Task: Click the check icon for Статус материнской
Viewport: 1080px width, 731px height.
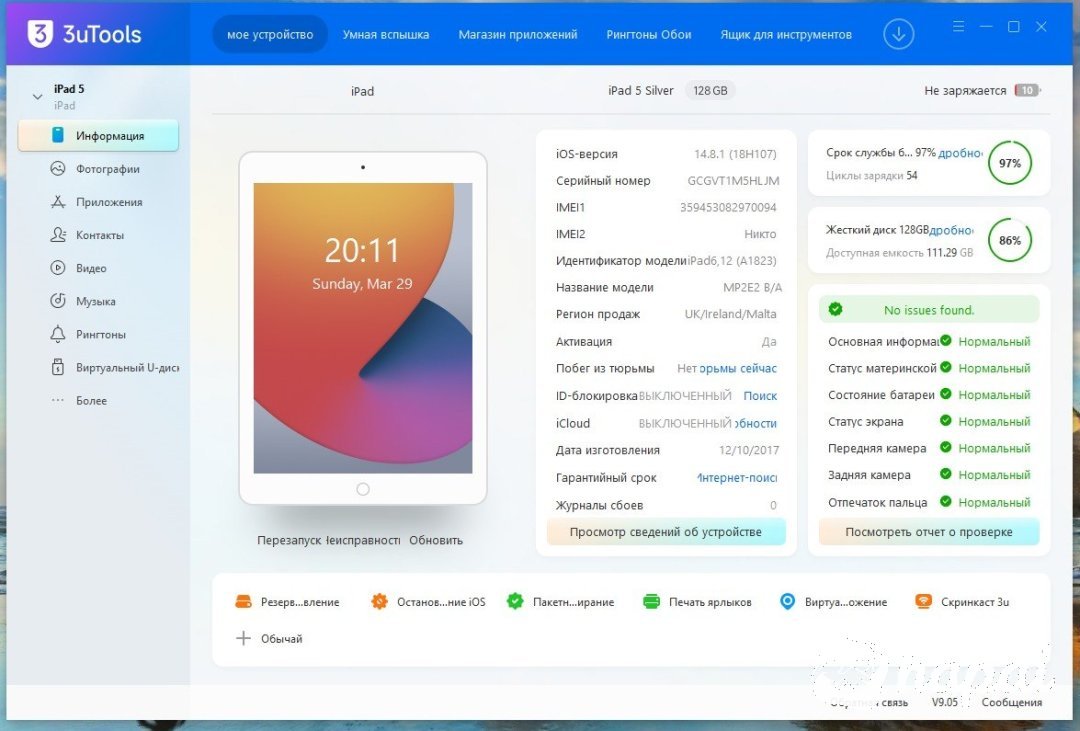Action: (946, 367)
